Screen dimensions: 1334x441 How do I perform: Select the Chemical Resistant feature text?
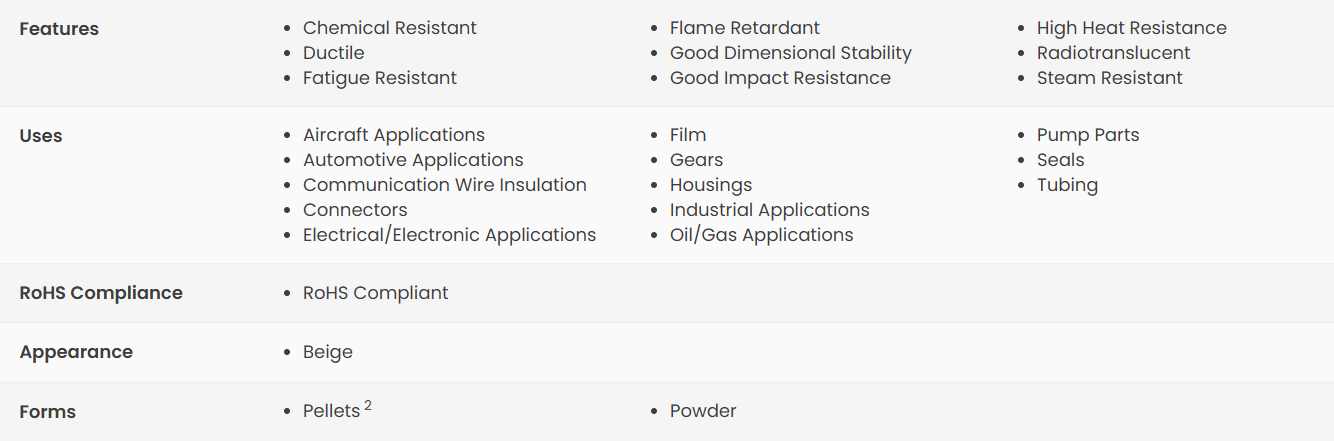coord(390,28)
